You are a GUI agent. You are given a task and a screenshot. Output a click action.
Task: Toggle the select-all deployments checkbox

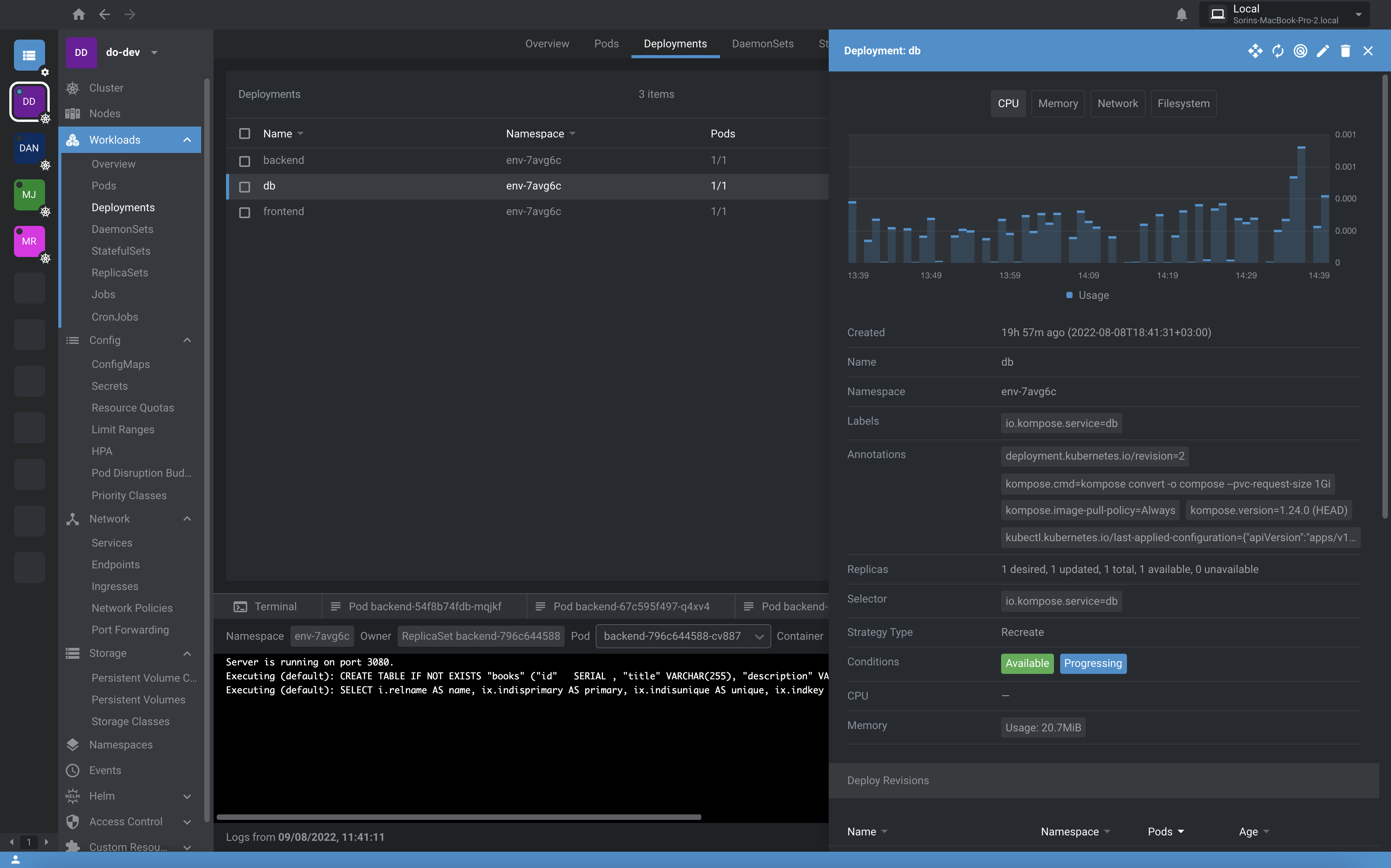tap(245, 134)
